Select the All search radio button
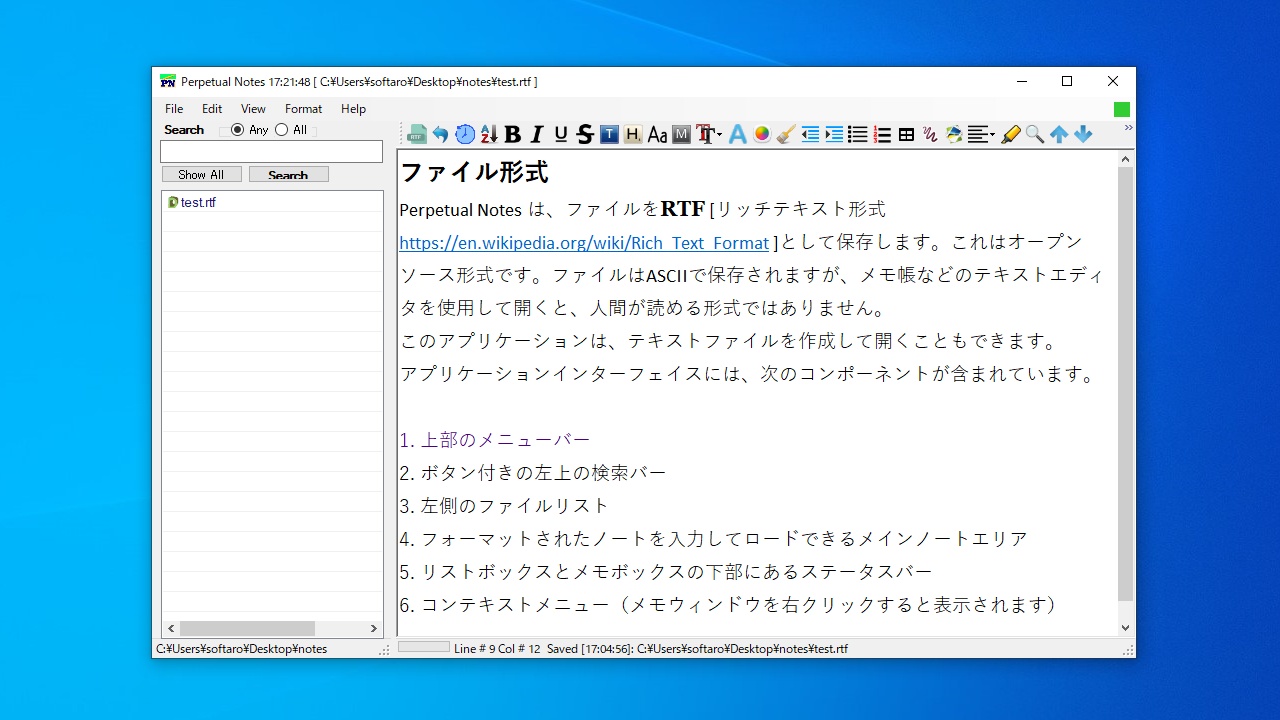The image size is (1280, 720). pyautogui.click(x=281, y=130)
